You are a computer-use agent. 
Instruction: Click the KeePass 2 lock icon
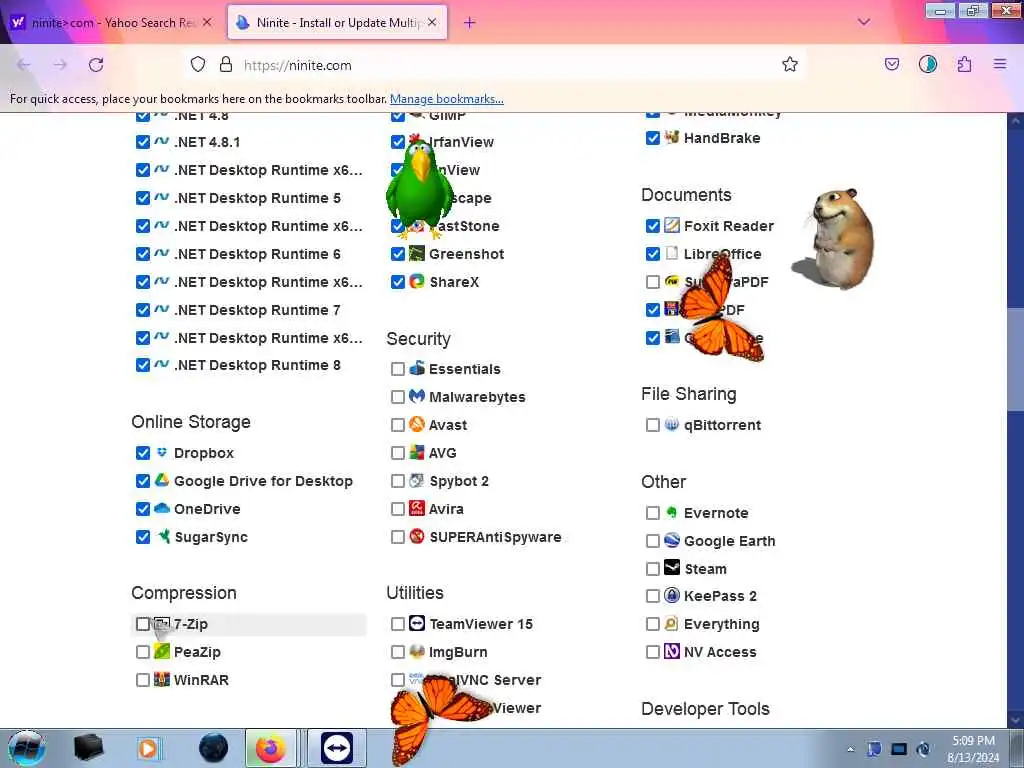pyautogui.click(x=672, y=595)
